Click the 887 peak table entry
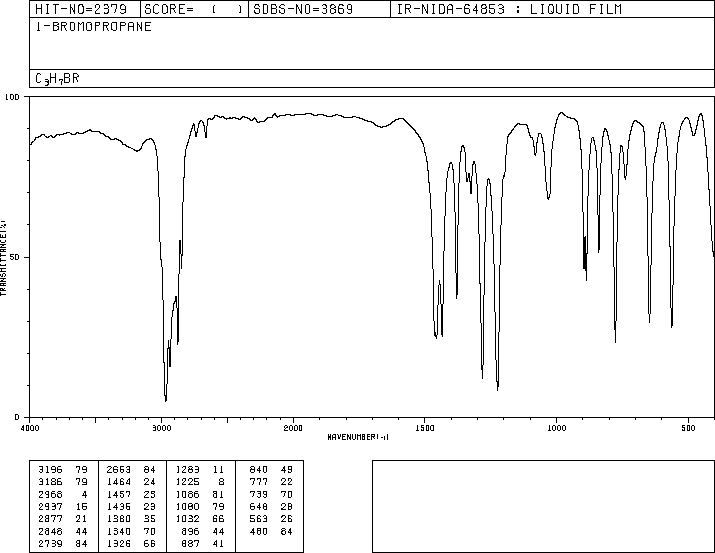The width and height of the screenshot is (715, 553). 203,544
